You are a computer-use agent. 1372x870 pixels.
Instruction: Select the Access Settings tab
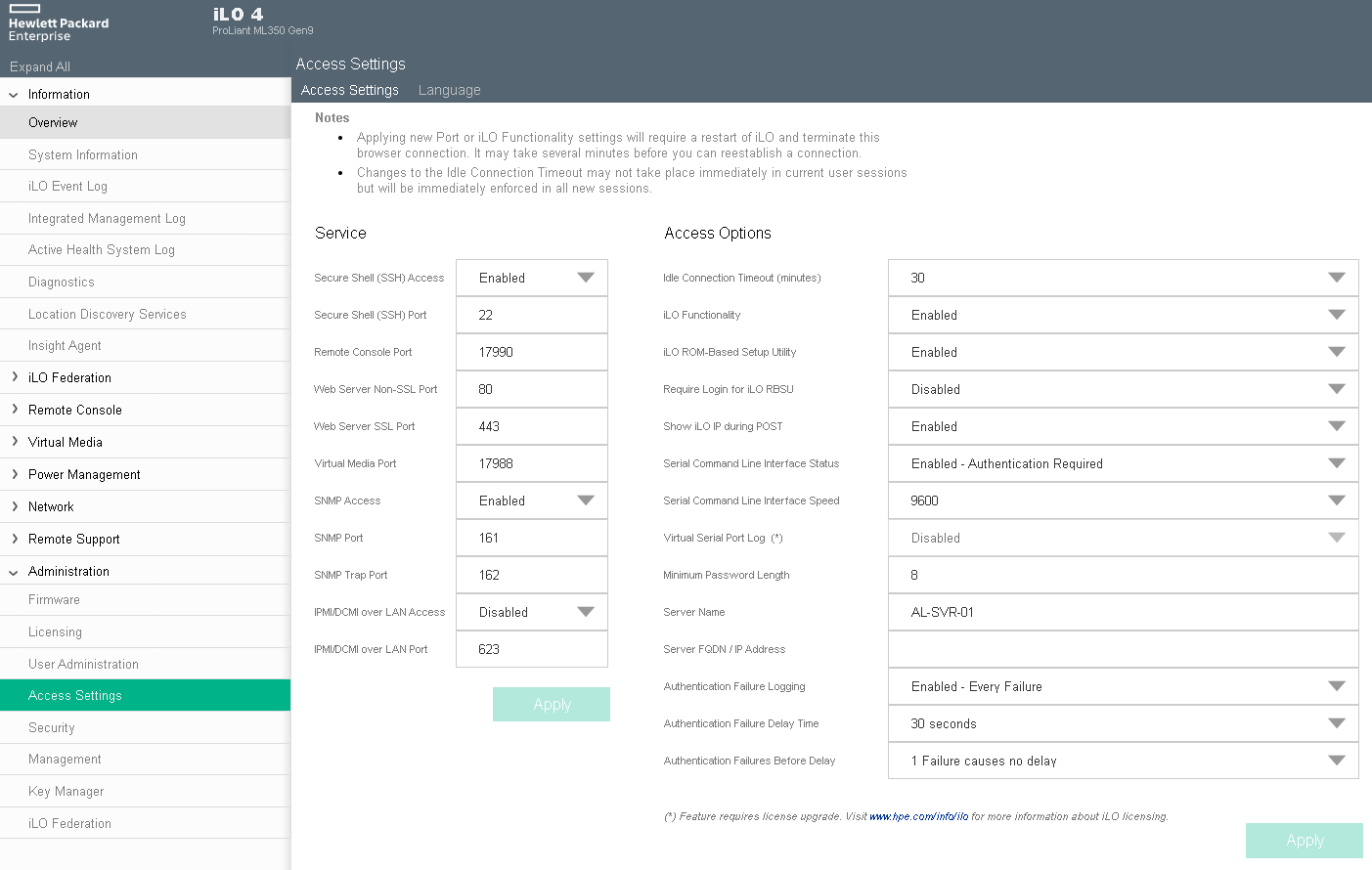(349, 90)
